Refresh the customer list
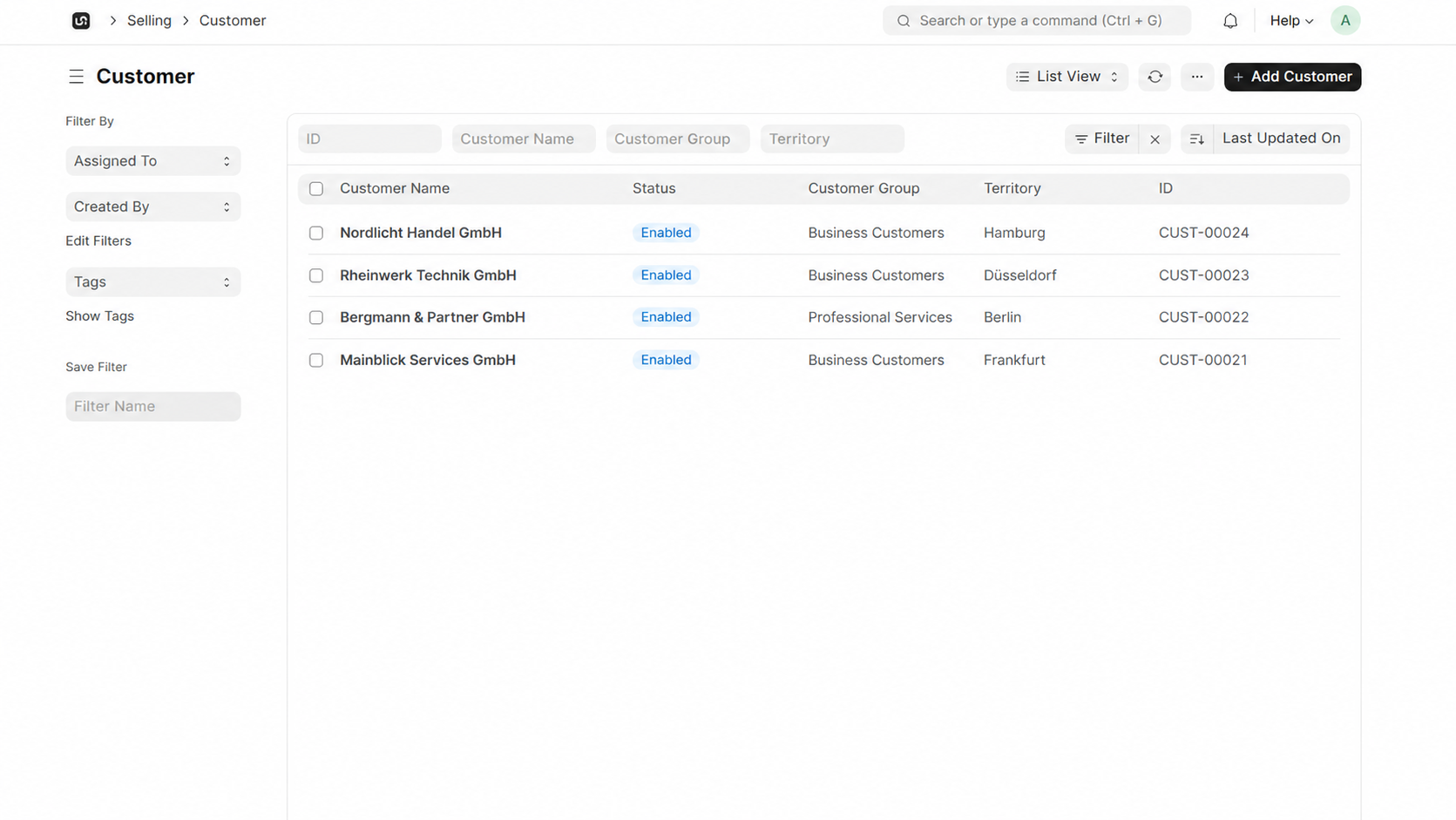This screenshot has width=1456, height=820. 1155,77
